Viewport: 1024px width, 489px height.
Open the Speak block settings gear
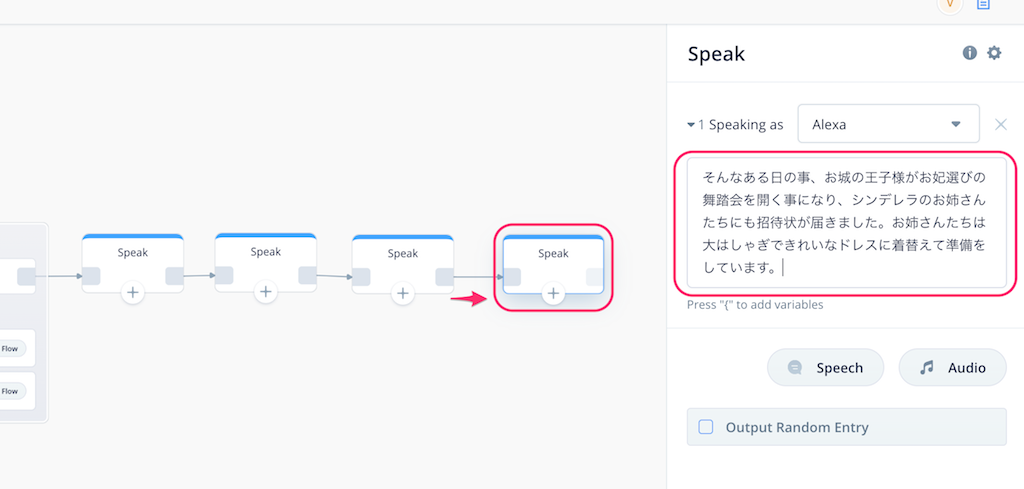coord(994,53)
